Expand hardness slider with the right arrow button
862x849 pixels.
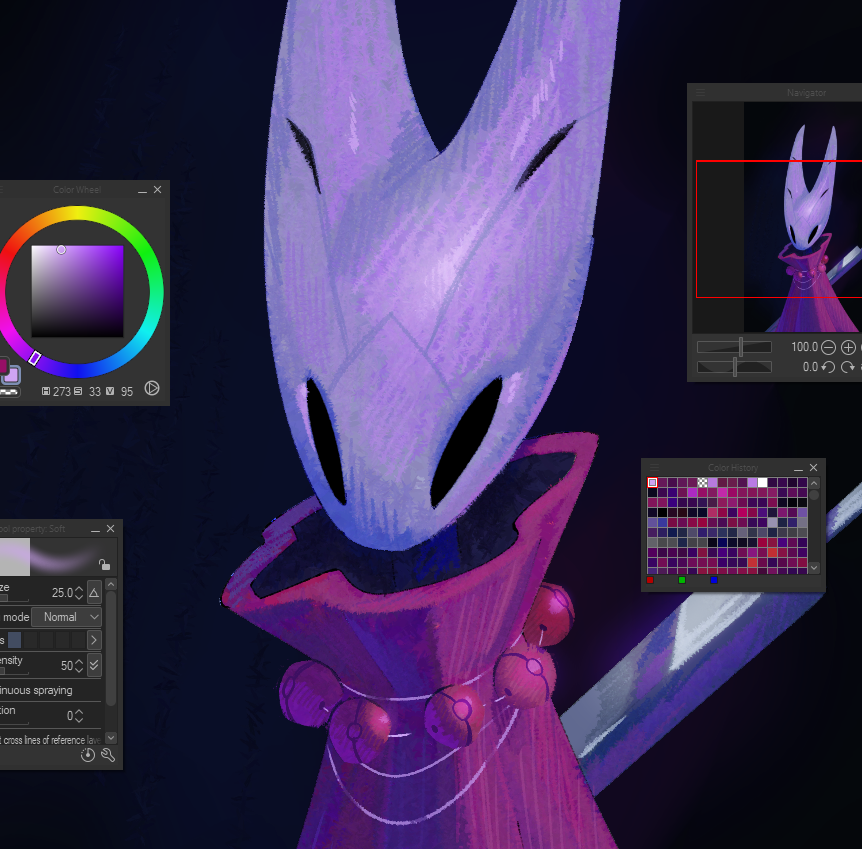click(x=94, y=639)
